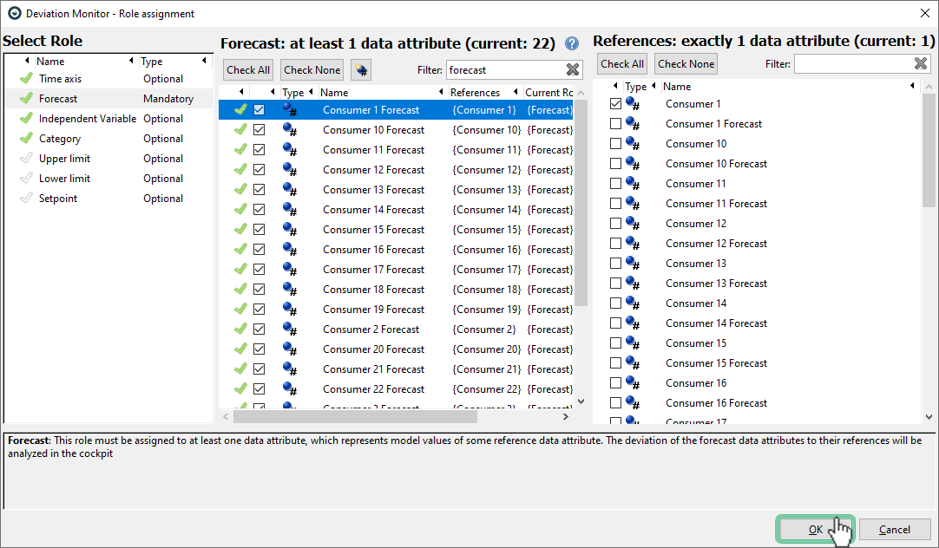Click Check None in the Forecast panel

coord(311,70)
